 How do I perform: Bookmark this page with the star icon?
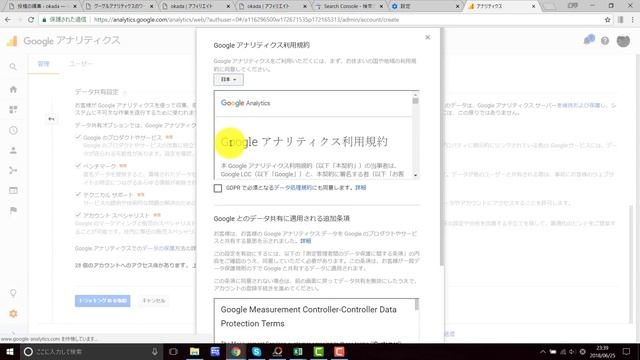(607, 20)
